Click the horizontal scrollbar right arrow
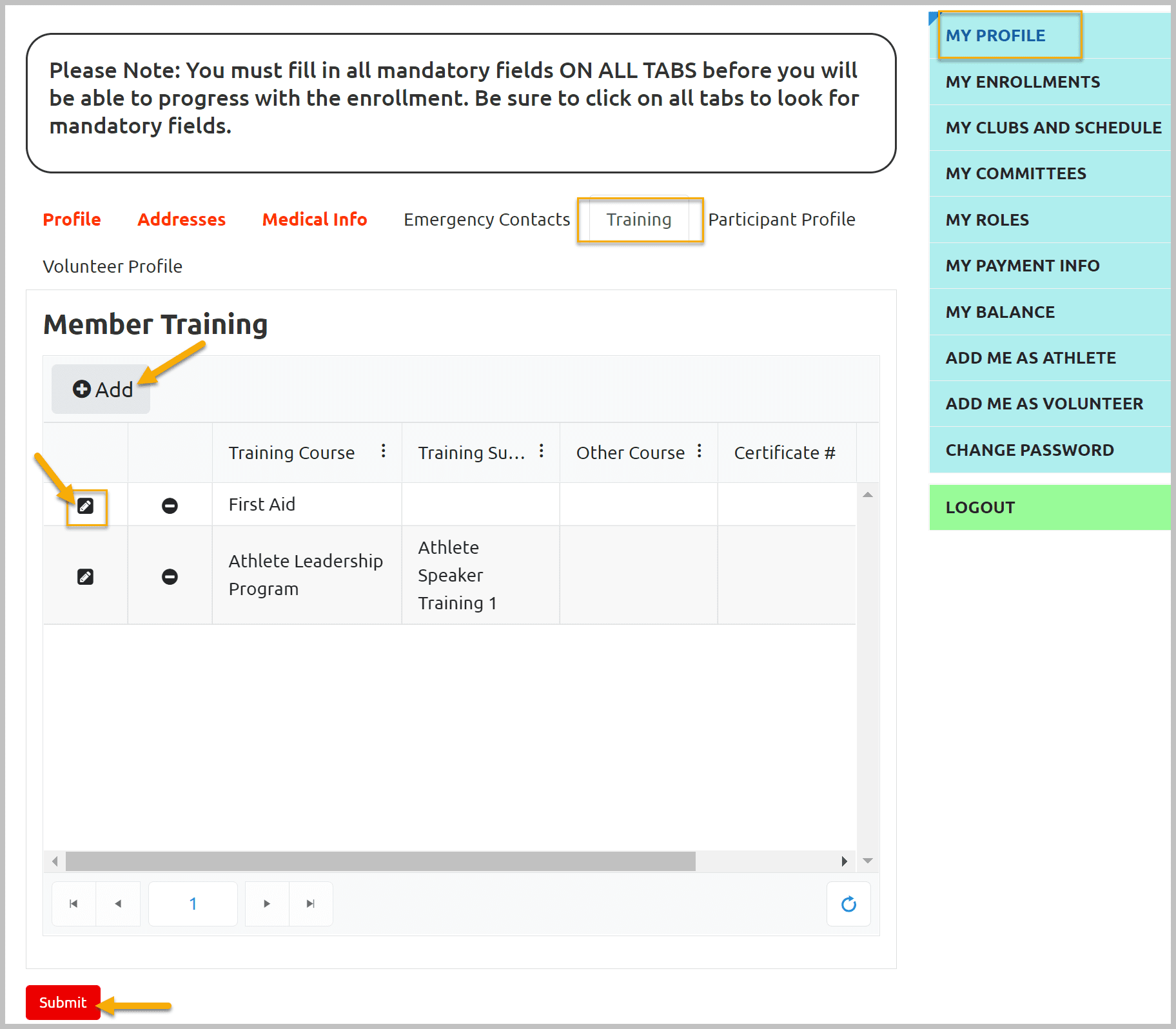Image resolution: width=1176 pixels, height=1029 pixels. pyautogui.click(x=844, y=861)
